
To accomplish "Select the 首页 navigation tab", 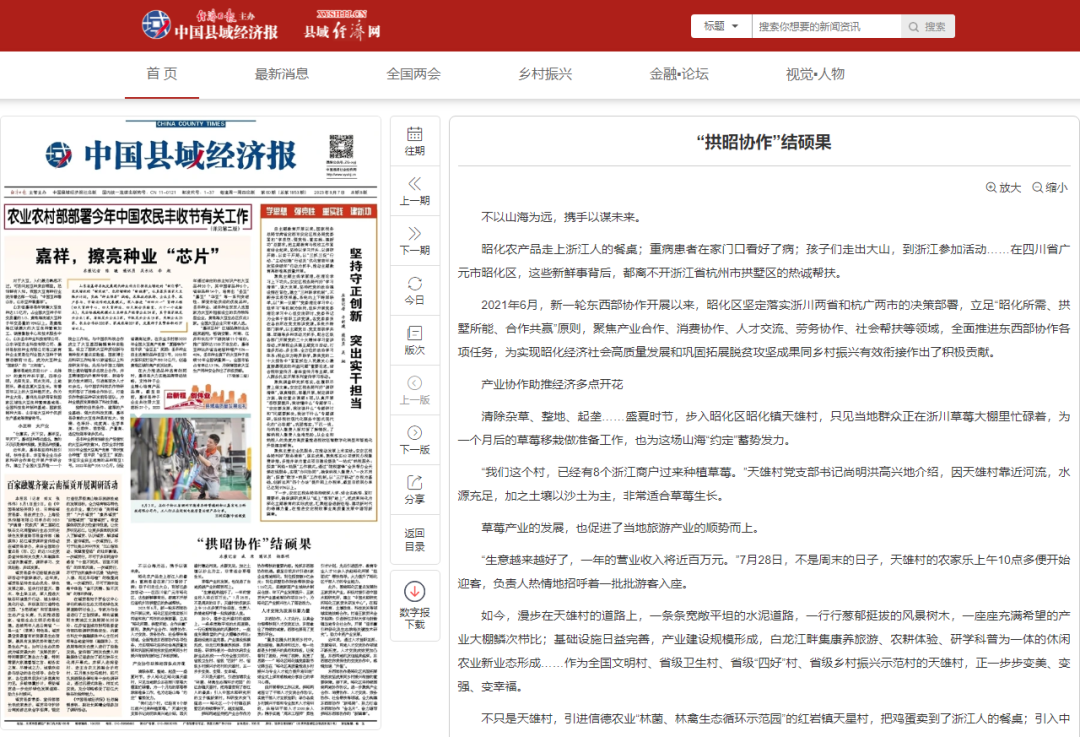I will pyautogui.click(x=162, y=74).
